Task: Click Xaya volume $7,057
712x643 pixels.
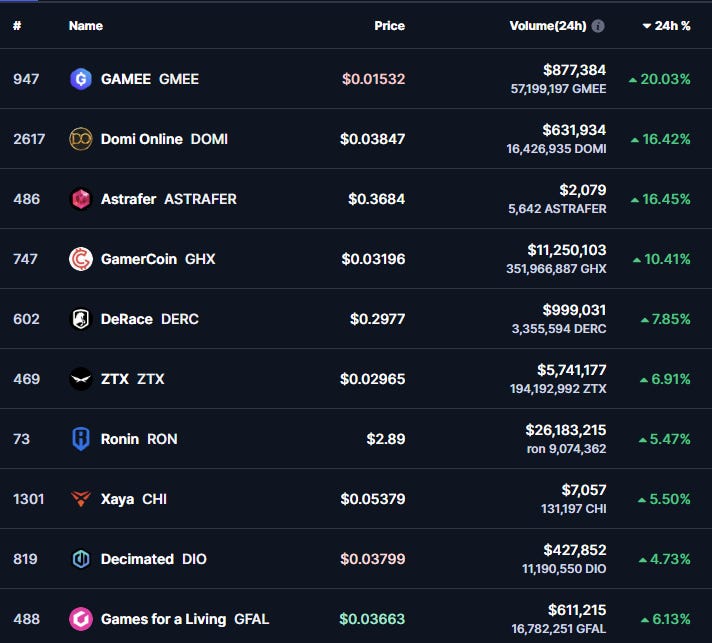Action: [x=584, y=490]
